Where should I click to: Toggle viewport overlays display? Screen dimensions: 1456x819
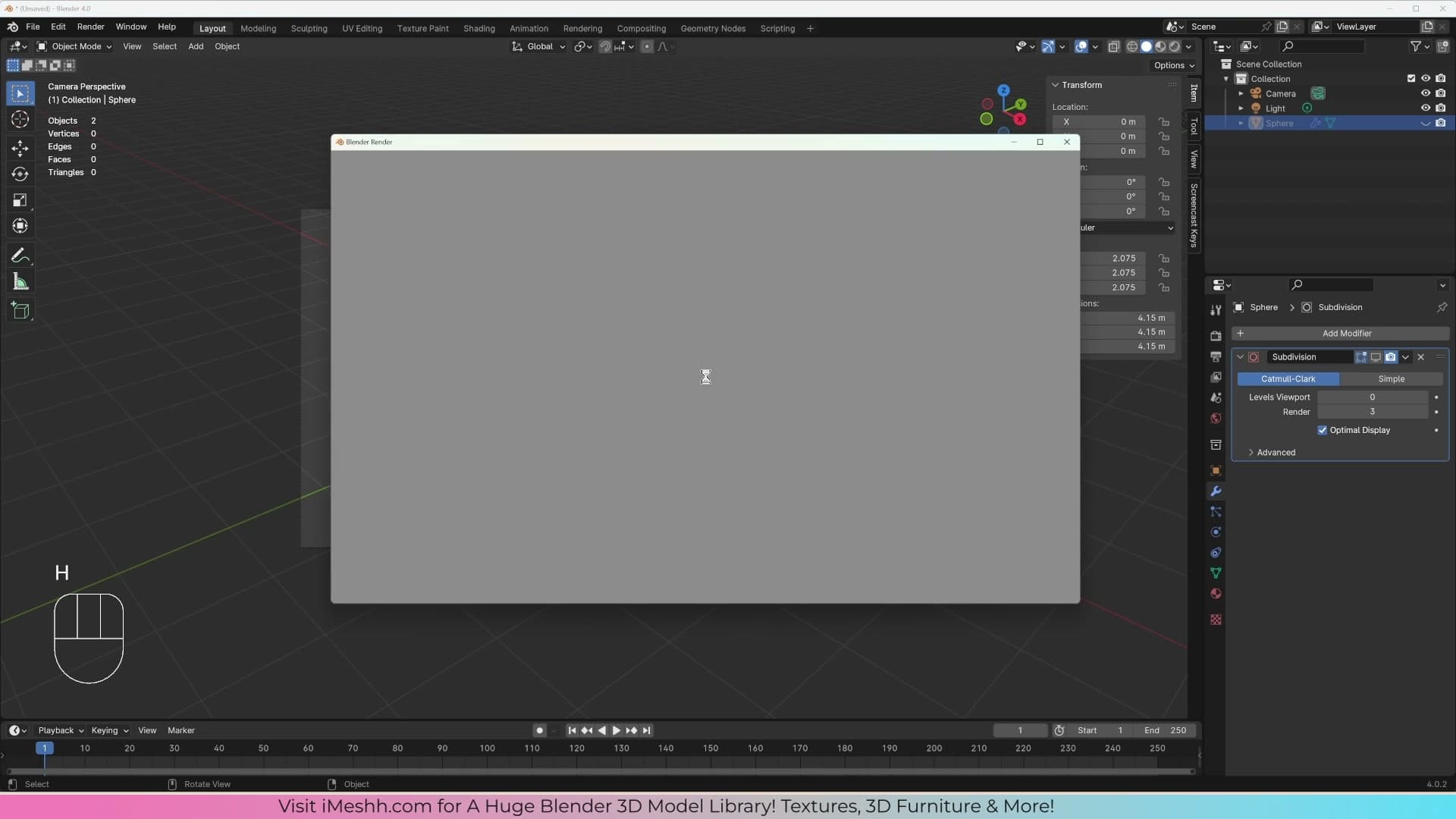click(x=1081, y=46)
